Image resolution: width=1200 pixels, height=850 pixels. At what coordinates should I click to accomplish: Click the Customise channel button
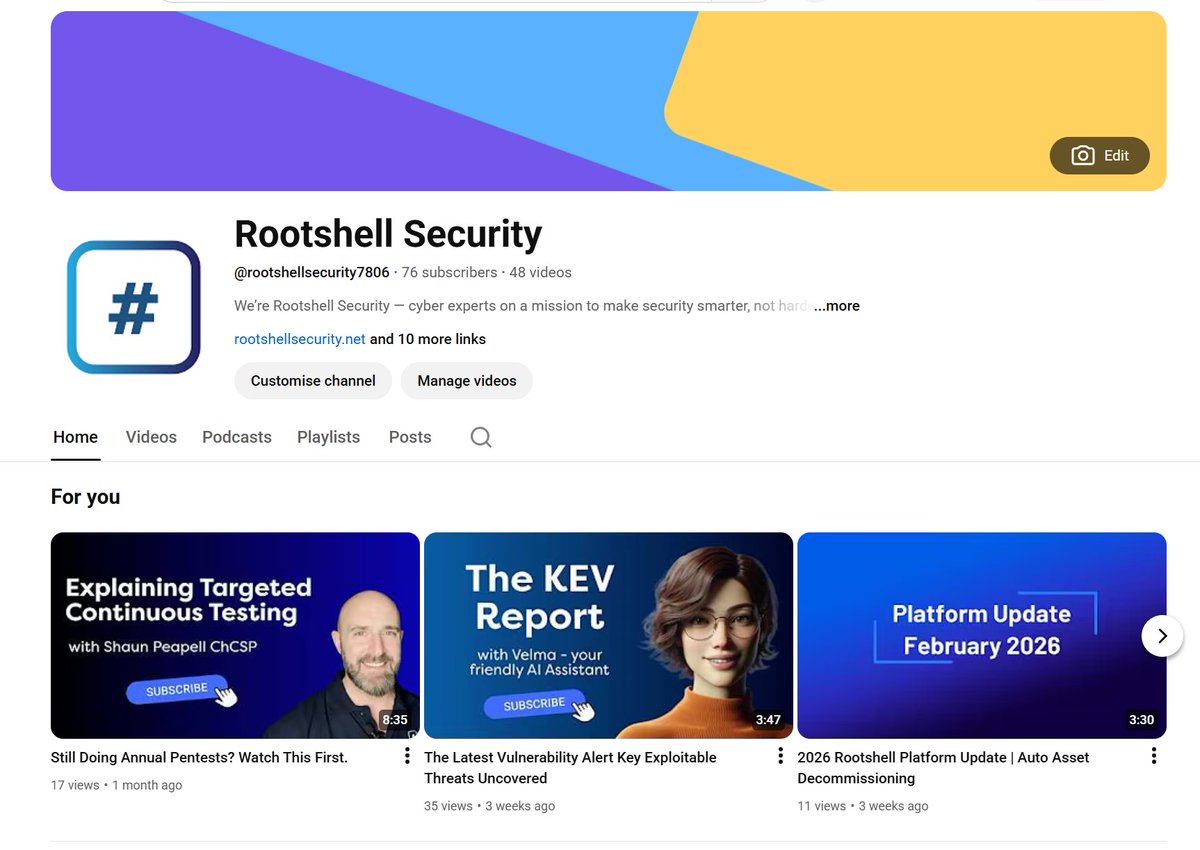coord(313,381)
